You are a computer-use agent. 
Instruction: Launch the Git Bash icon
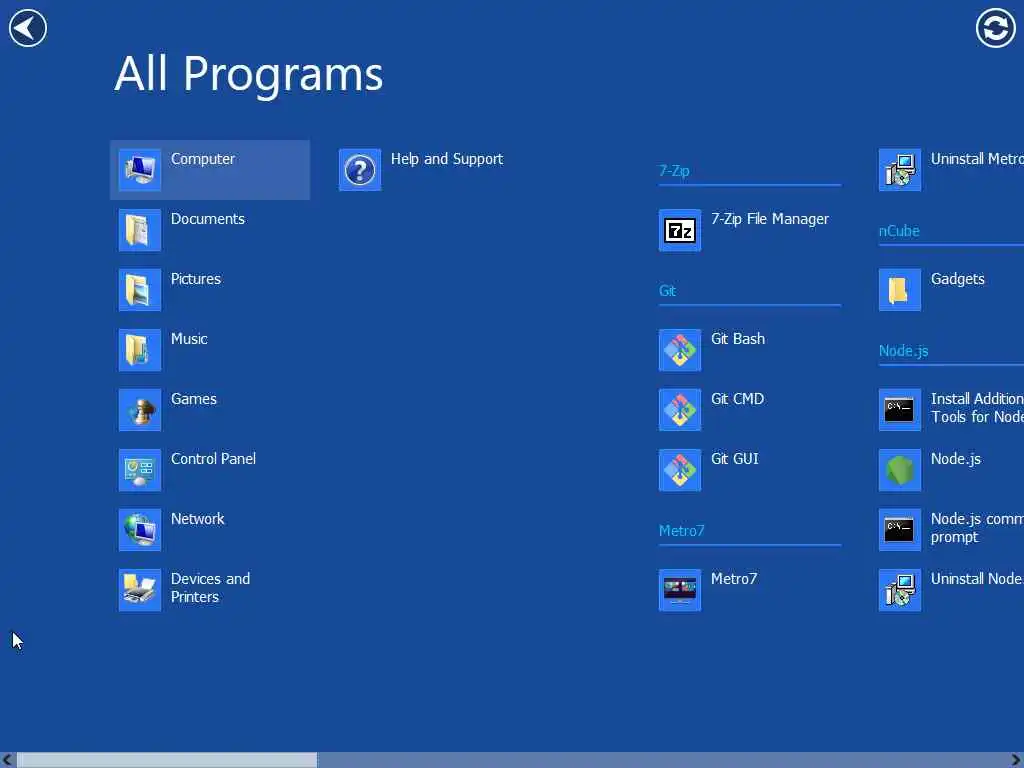click(680, 350)
